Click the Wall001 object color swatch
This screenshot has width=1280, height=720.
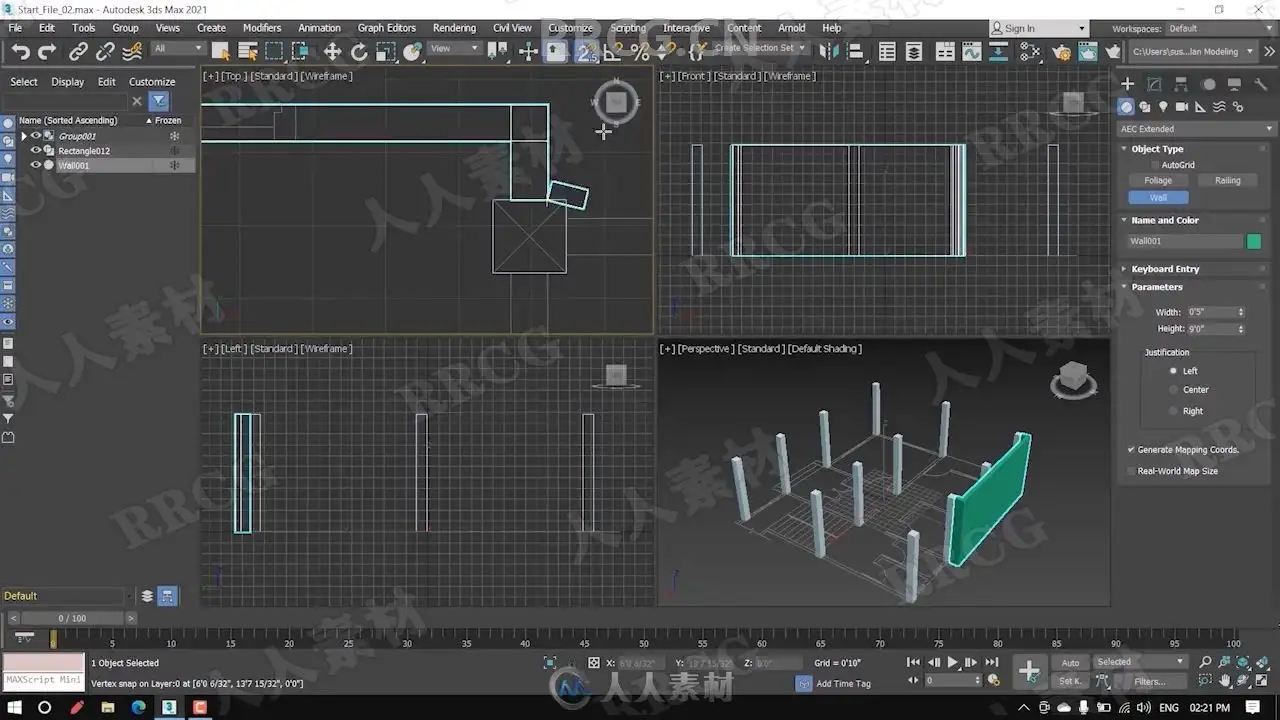click(x=1254, y=241)
